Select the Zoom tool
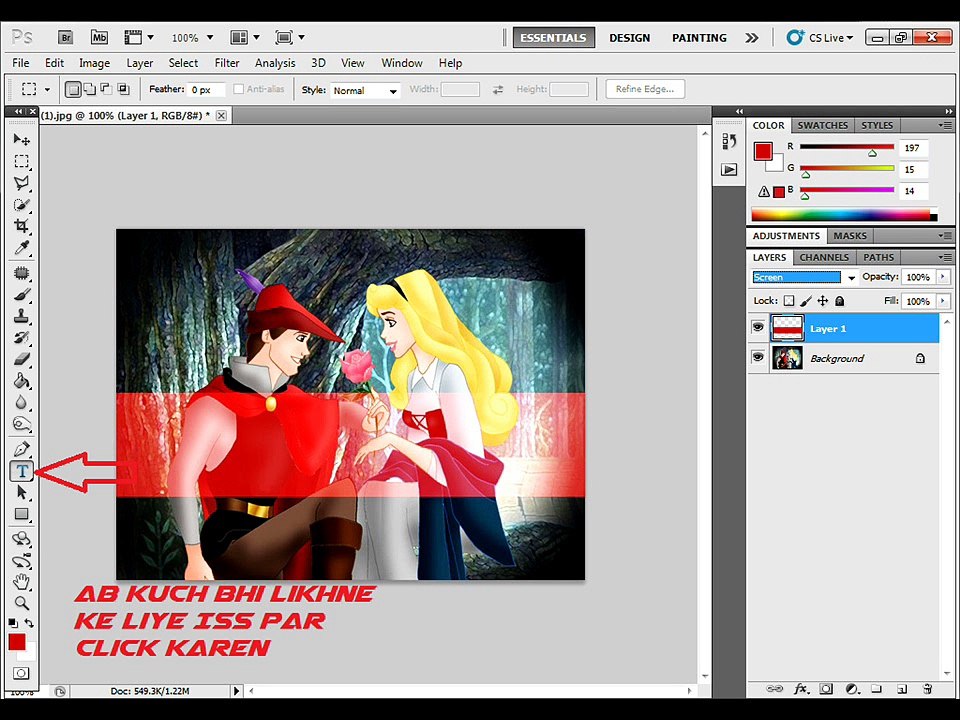The image size is (960, 720). coord(21,603)
